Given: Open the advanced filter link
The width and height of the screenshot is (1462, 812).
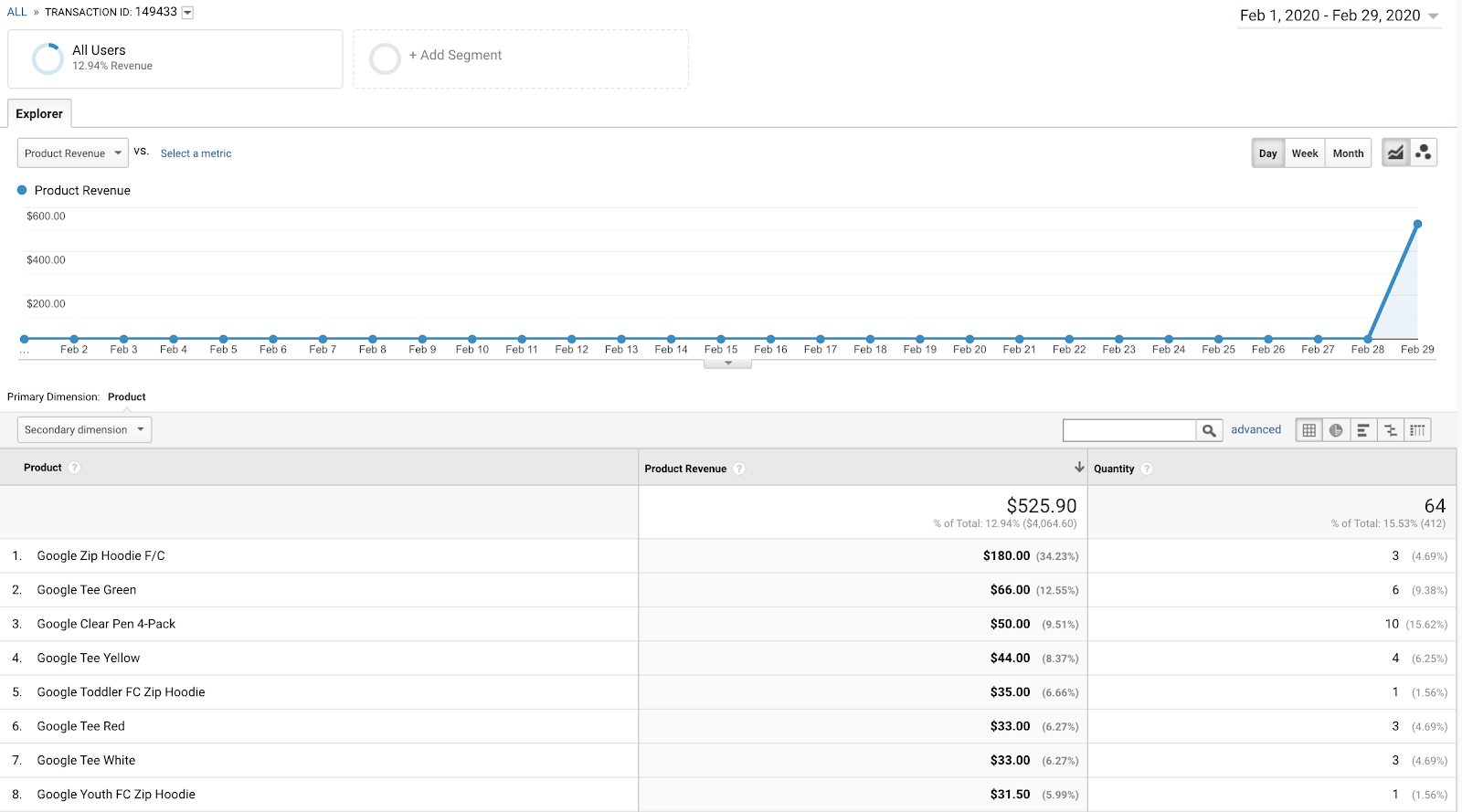Looking at the screenshot, I should point(1255,429).
